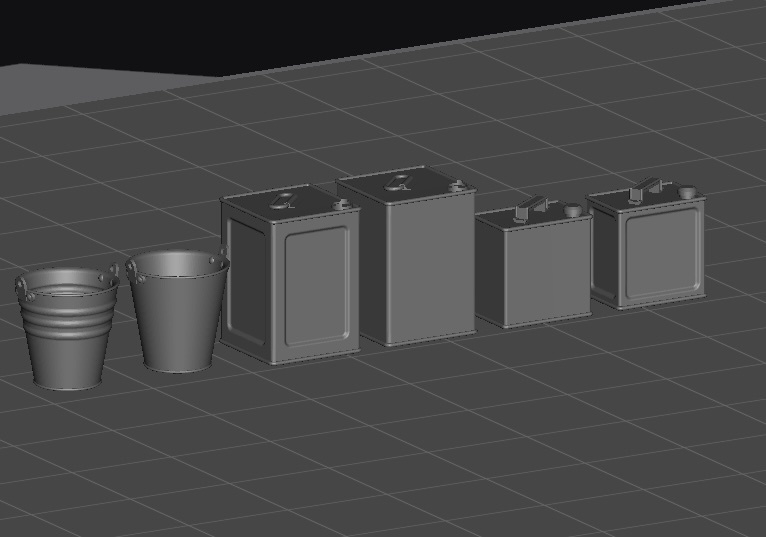Select the ribbed bucket model

[x=67, y=327]
